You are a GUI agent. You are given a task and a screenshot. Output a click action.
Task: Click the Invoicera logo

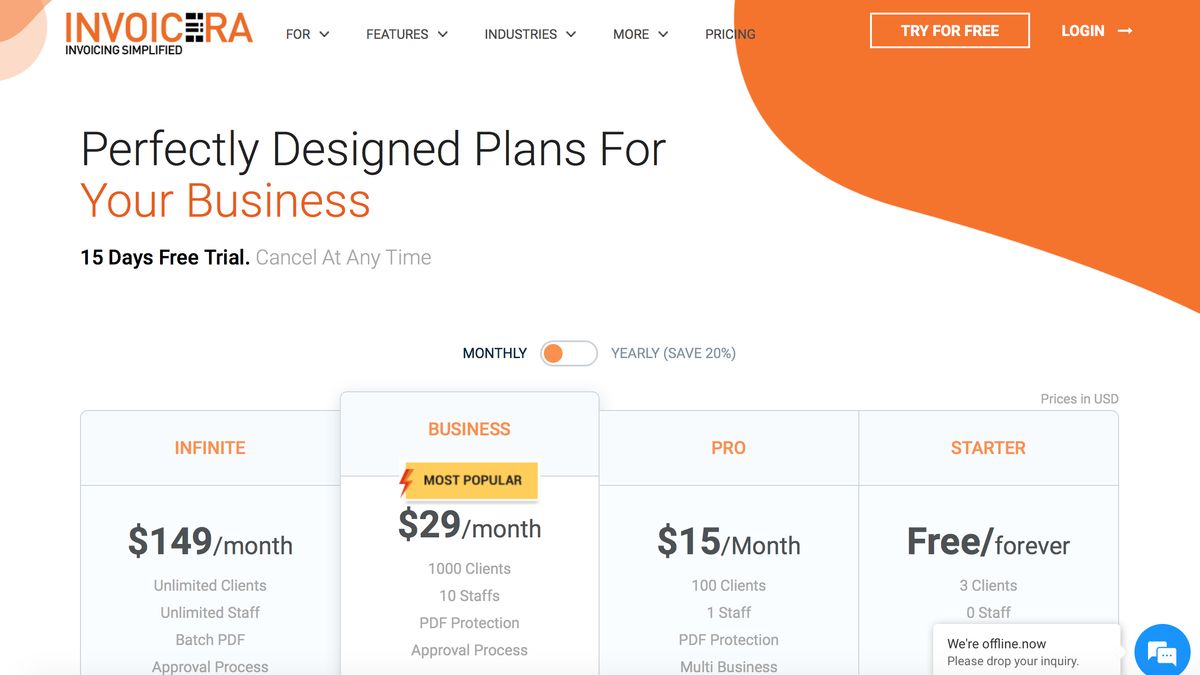(x=158, y=32)
